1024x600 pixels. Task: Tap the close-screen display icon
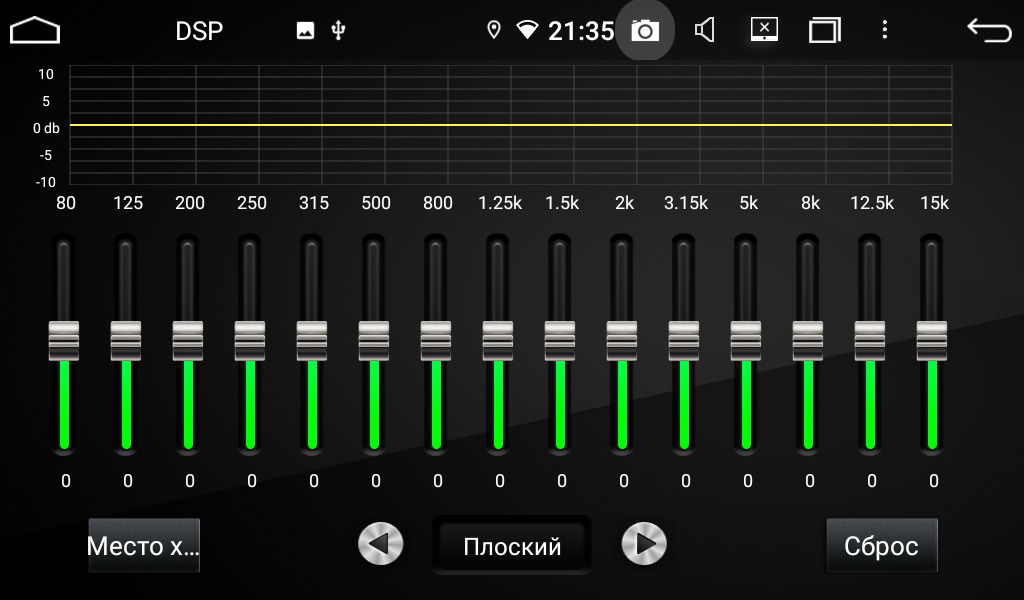coord(765,31)
